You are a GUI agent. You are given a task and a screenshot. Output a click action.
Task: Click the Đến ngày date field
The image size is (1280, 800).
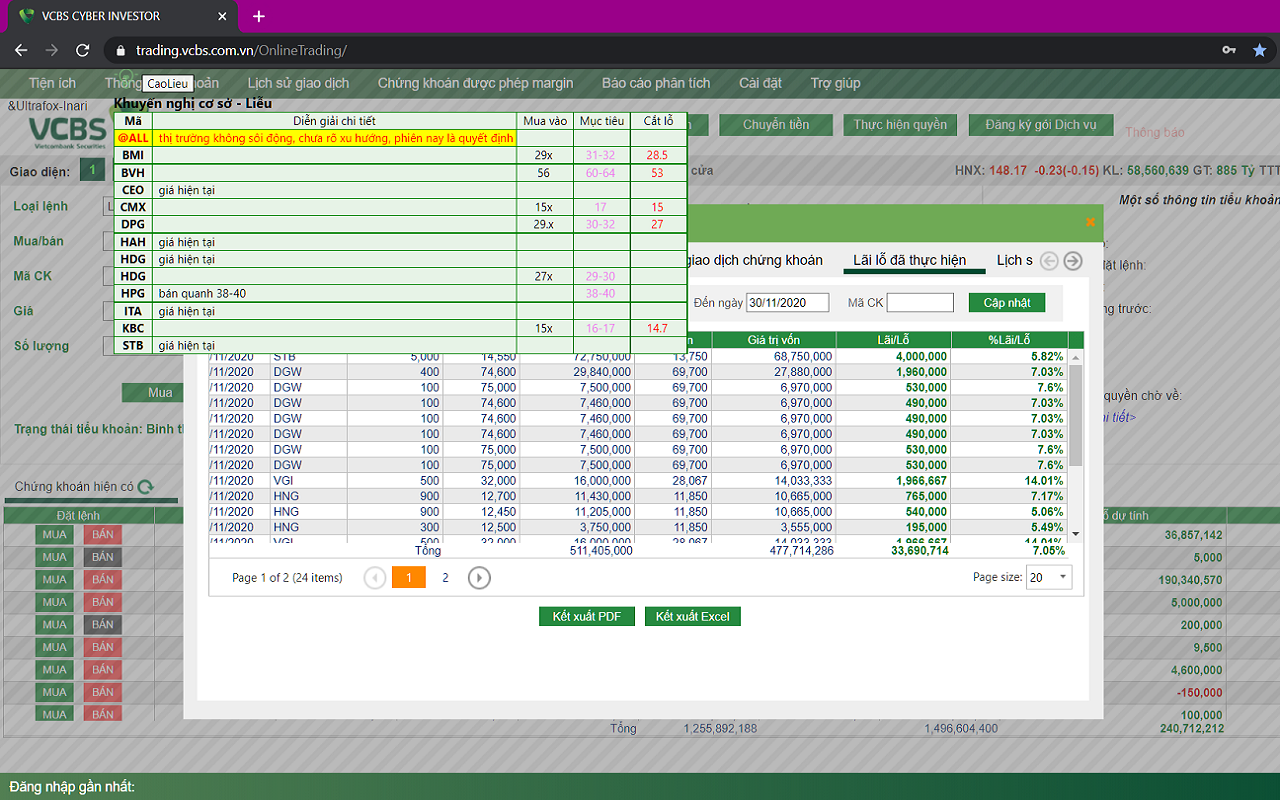click(788, 302)
